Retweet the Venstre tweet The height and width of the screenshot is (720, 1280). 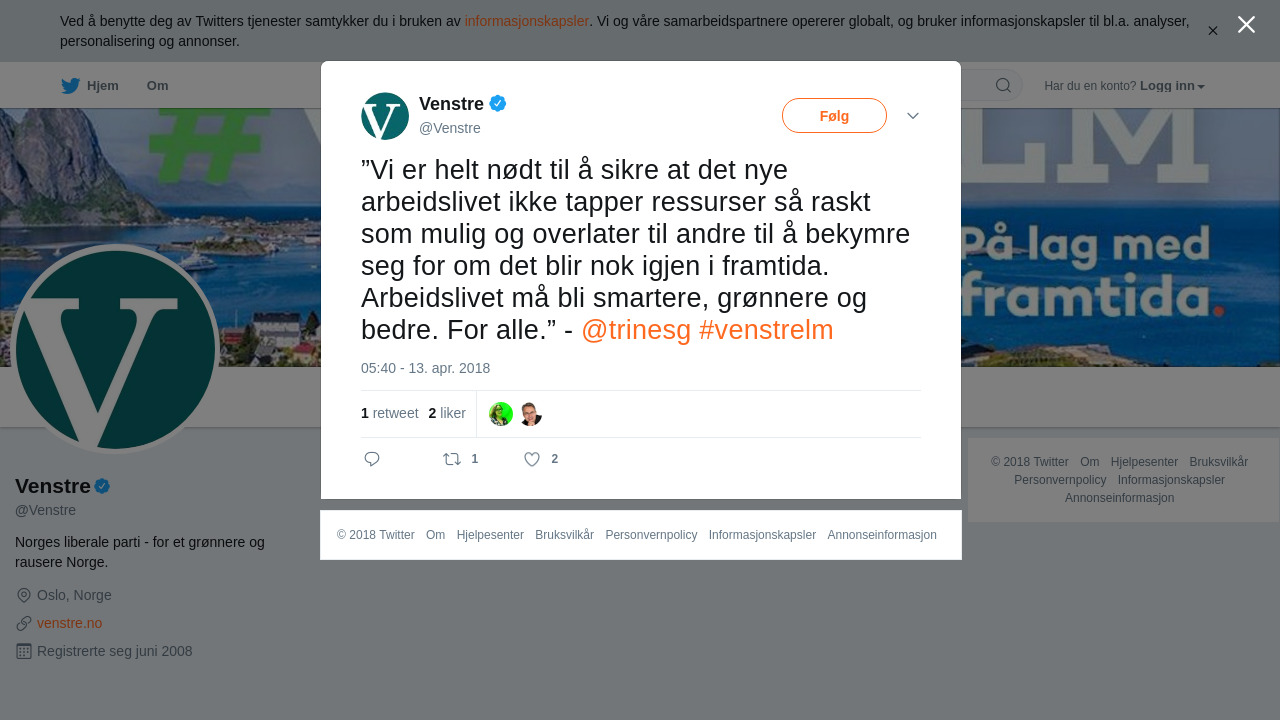click(x=452, y=459)
